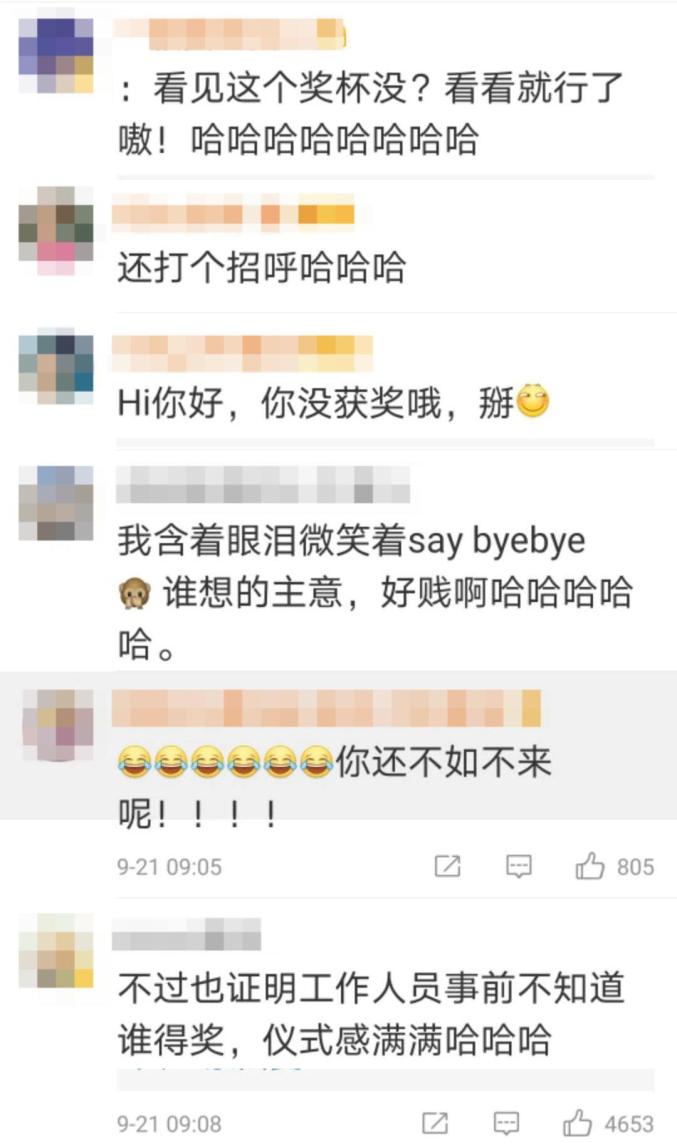Share the 9-21 09:05 comment
The image size is (677, 1147).
(447, 867)
